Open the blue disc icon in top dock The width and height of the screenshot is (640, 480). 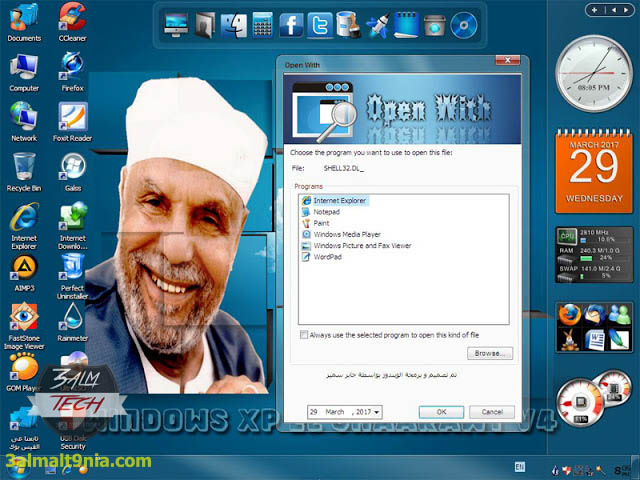click(464, 25)
